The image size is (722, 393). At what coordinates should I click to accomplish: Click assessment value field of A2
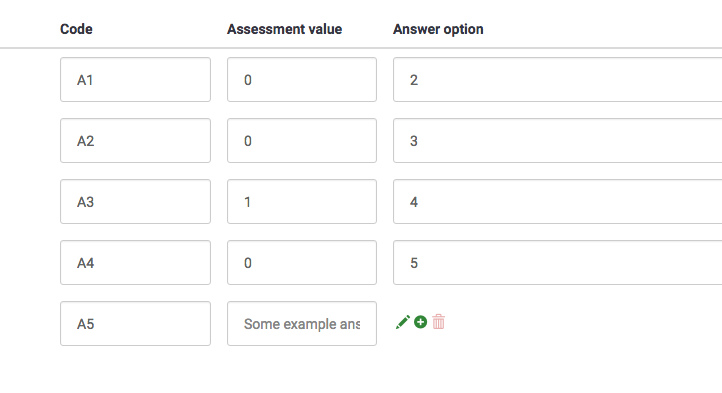(302, 141)
